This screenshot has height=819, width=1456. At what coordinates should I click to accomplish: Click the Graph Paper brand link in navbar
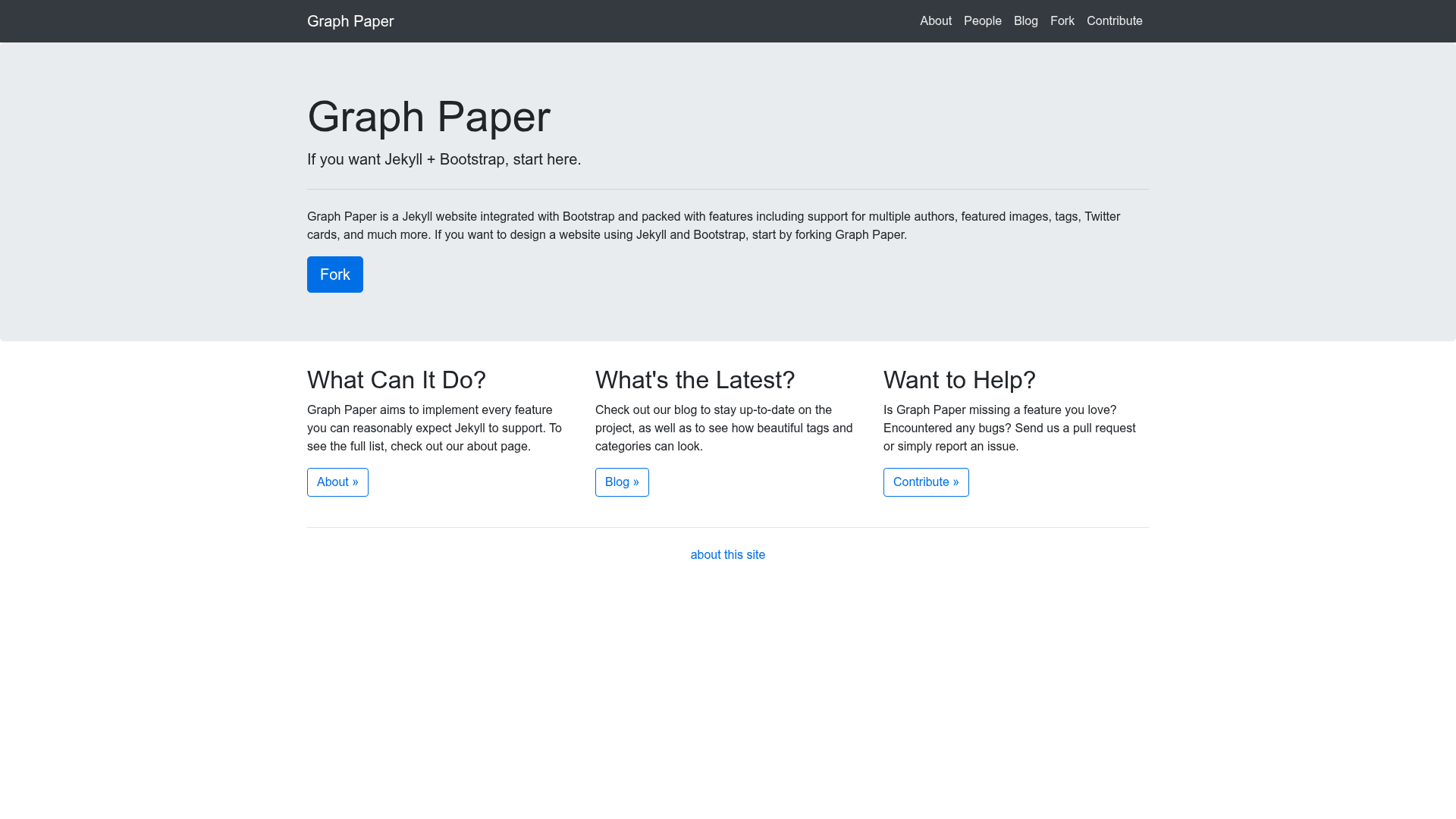pos(350,21)
